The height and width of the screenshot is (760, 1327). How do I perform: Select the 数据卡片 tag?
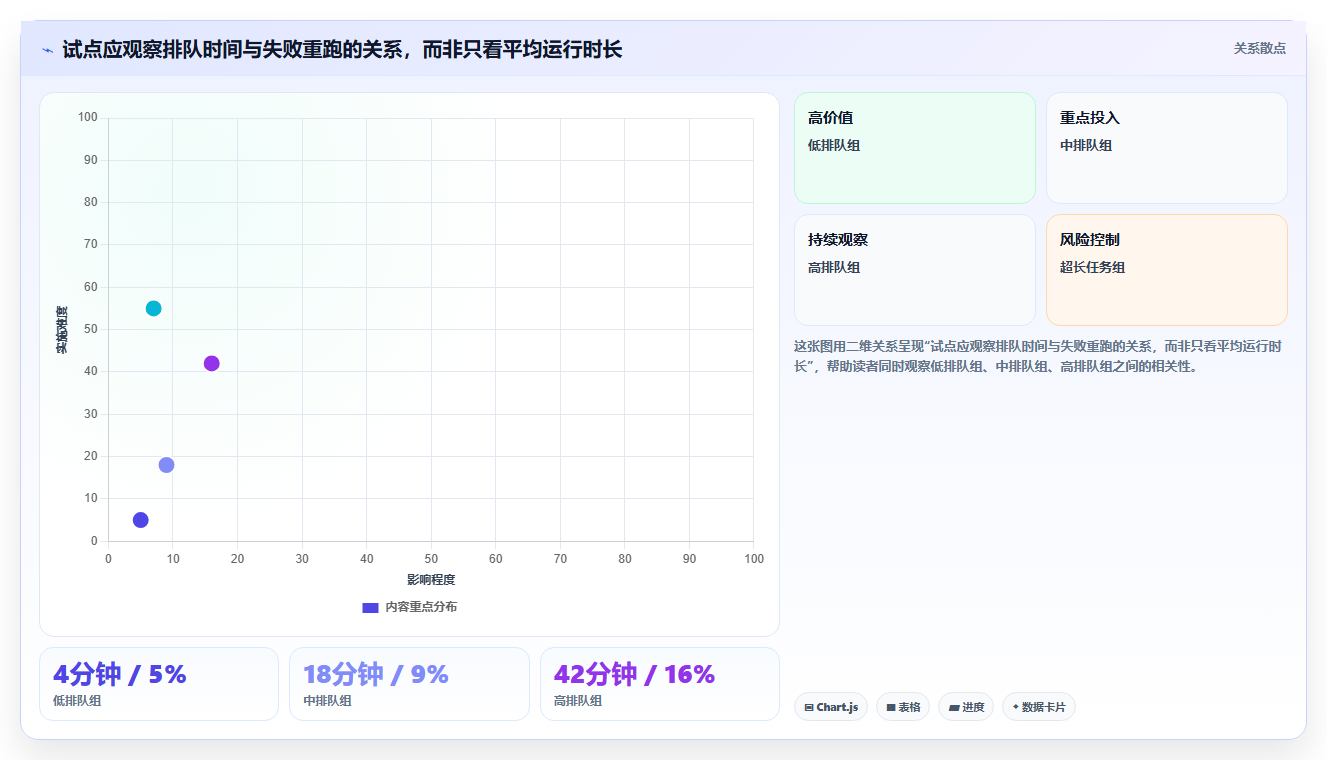coord(1038,707)
